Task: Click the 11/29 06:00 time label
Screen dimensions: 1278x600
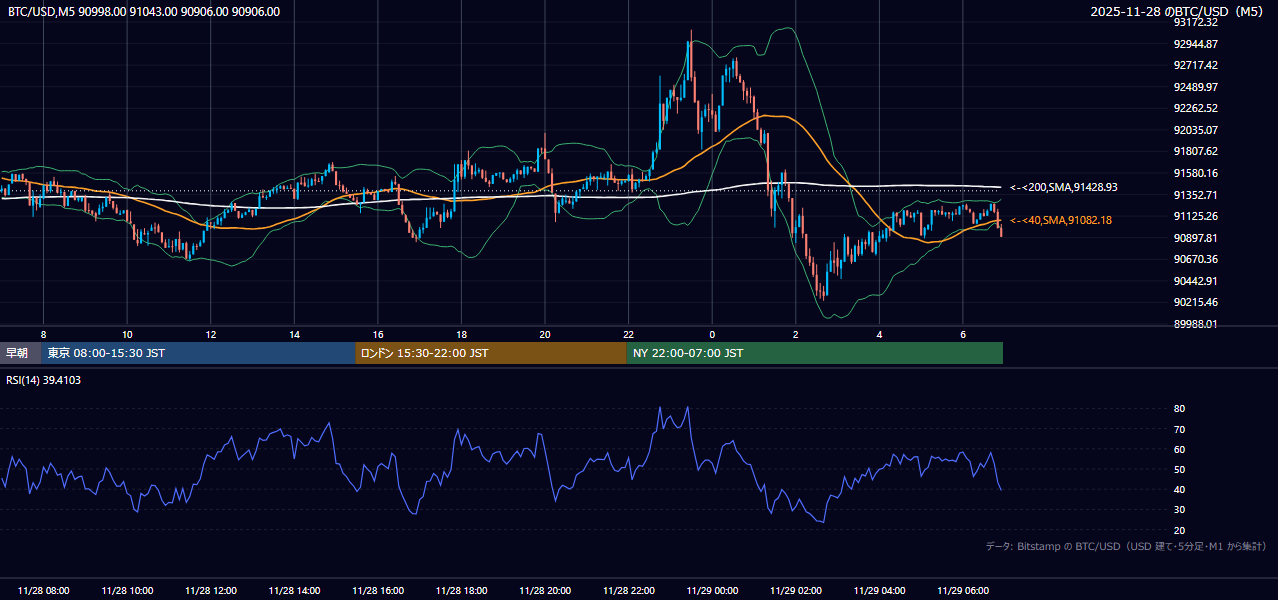Action: coord(963,591)
